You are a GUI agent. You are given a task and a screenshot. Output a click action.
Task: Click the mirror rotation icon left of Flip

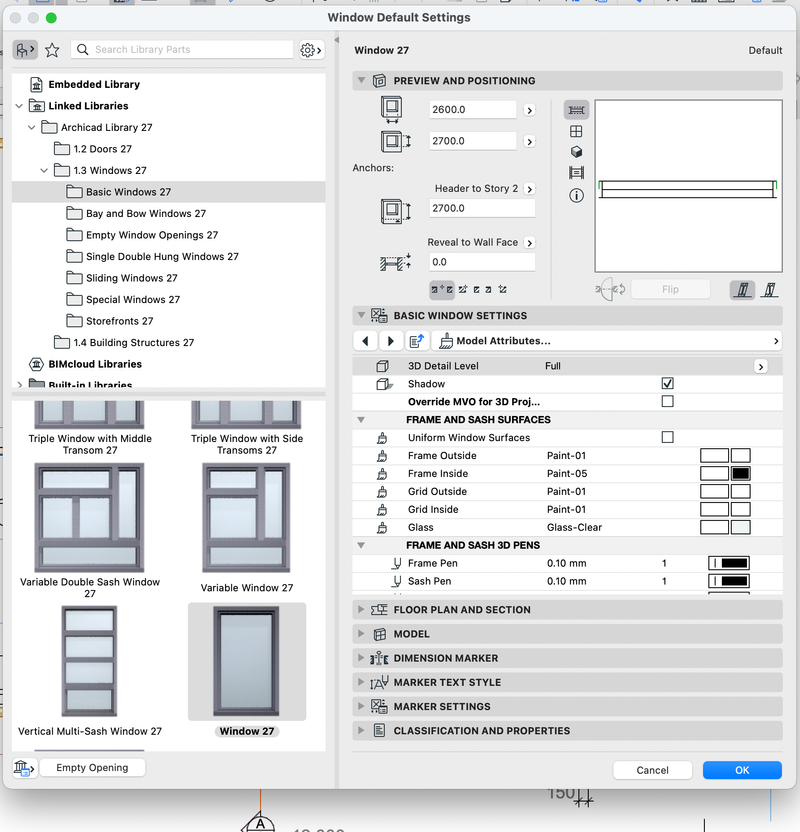[611, 288]
